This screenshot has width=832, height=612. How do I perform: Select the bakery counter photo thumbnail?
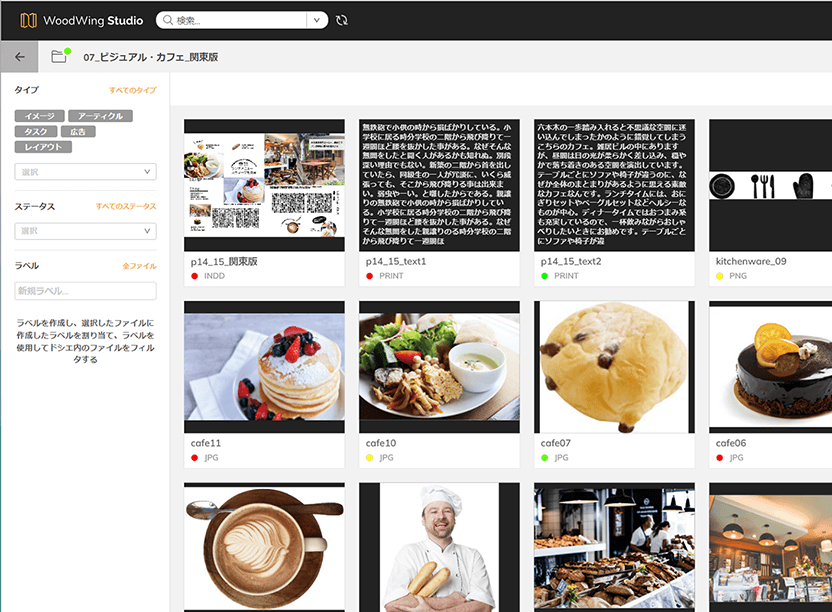614,547
